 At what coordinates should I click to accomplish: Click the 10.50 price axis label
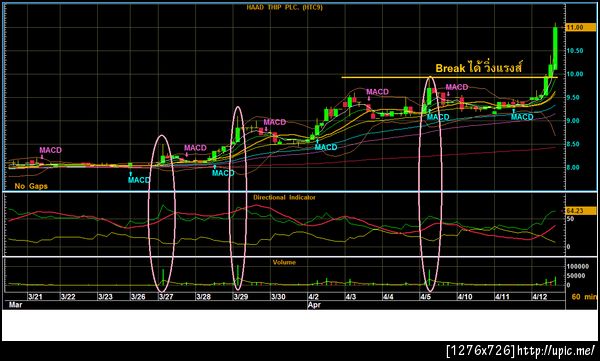[575, 51]
